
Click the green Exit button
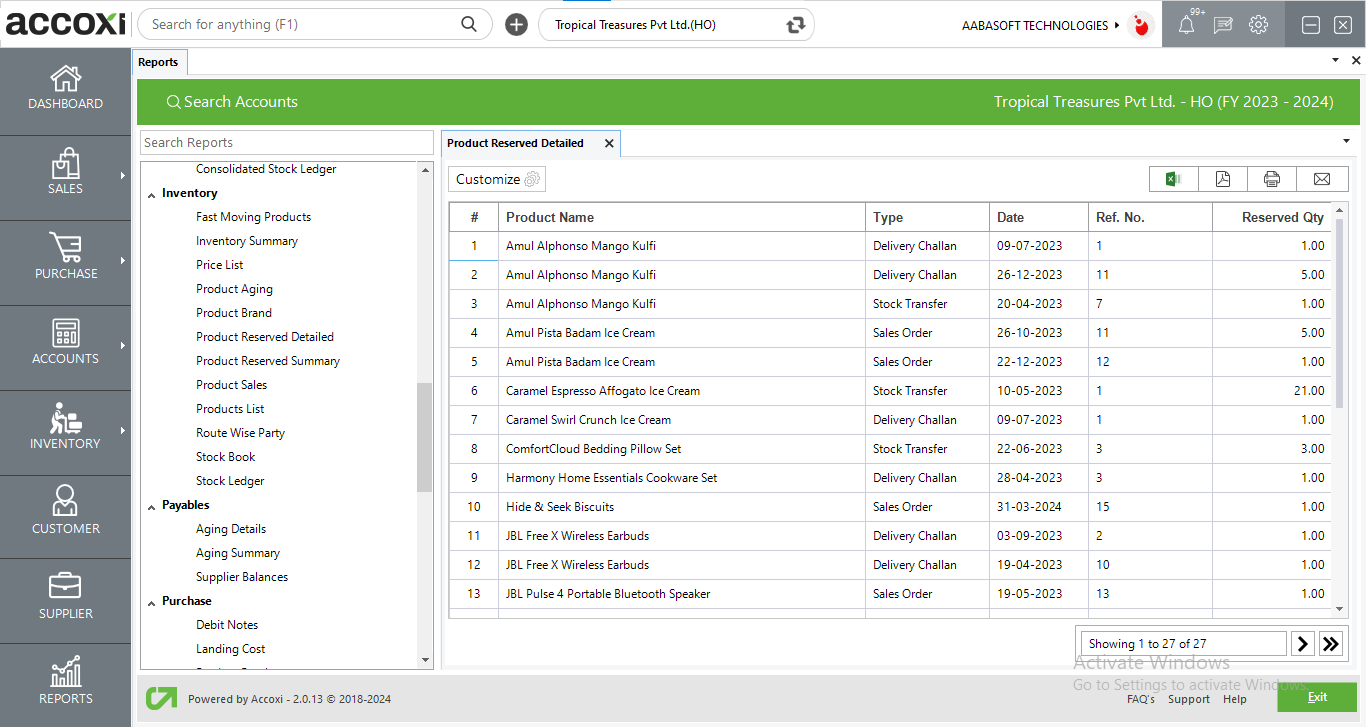click(x=1316, y=697)
